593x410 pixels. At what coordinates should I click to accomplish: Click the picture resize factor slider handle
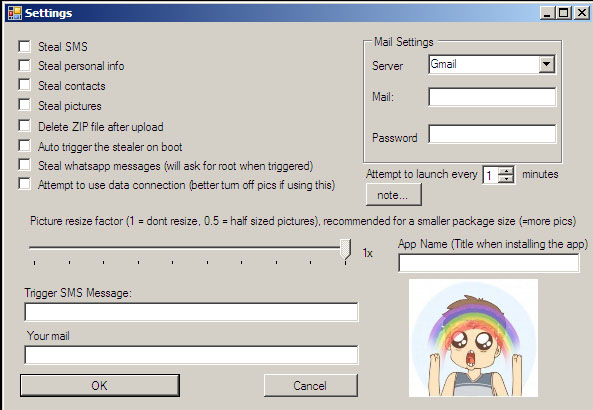(x=345, y=249)
